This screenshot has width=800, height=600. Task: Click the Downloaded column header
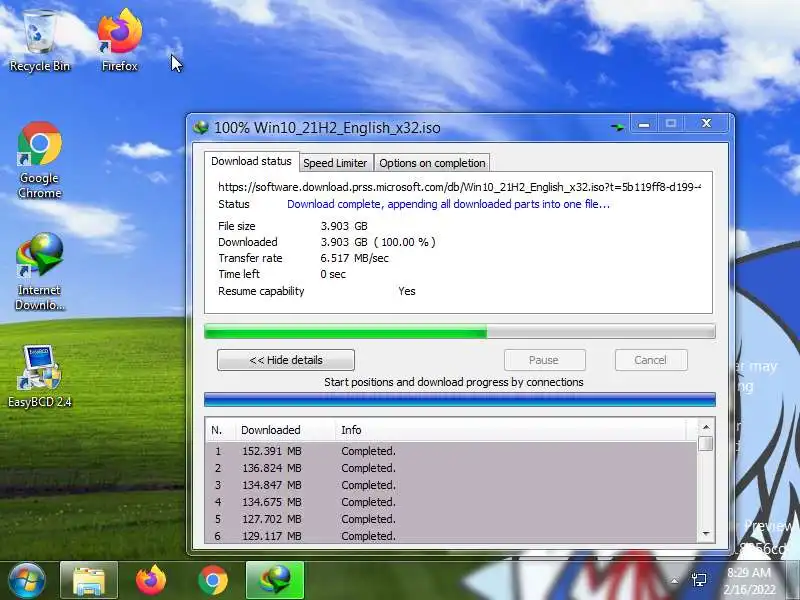click(x=285, y=430)
